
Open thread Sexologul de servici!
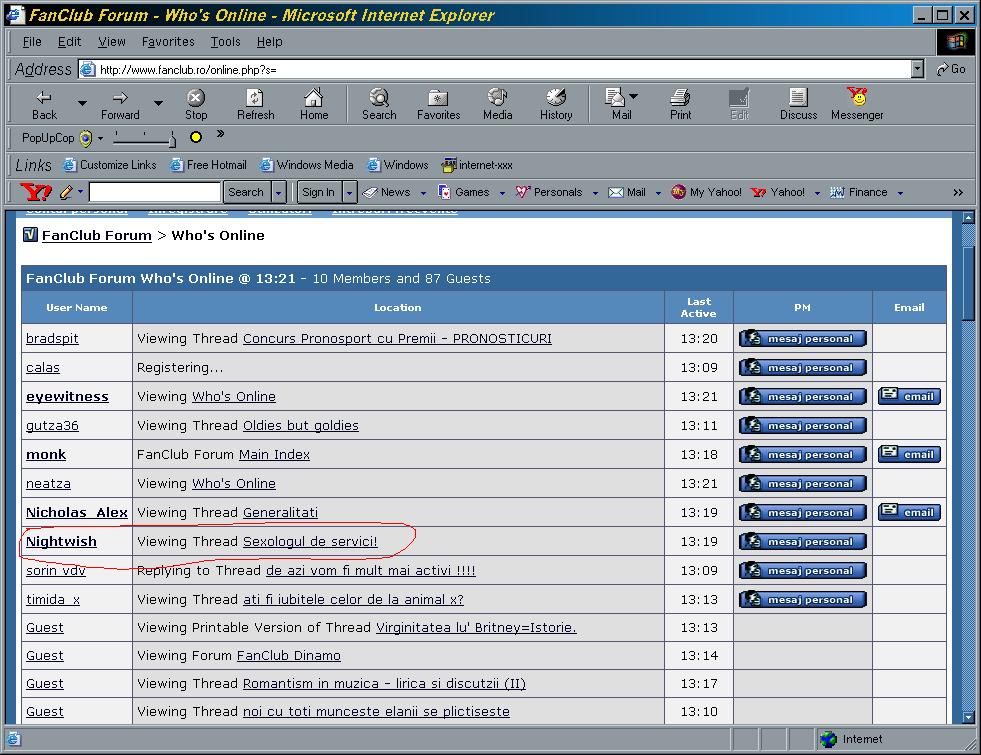coord(310,541)
